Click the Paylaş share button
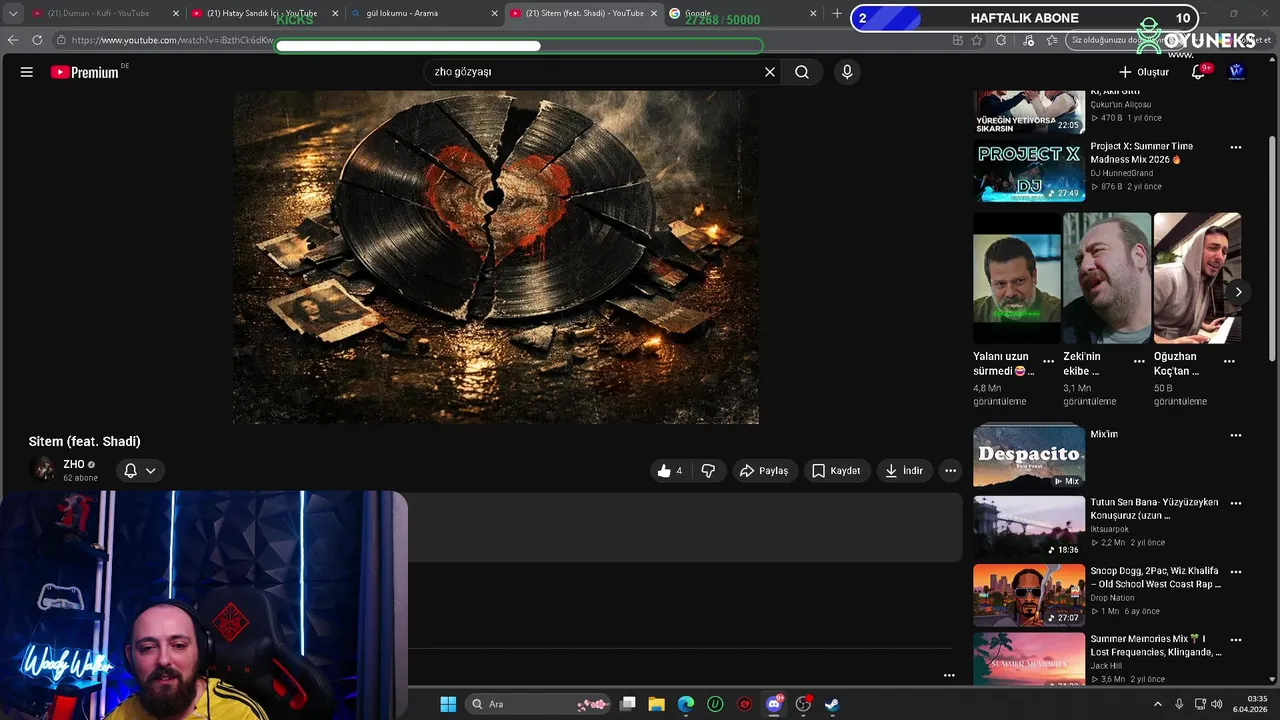 (x=764, y=470)
